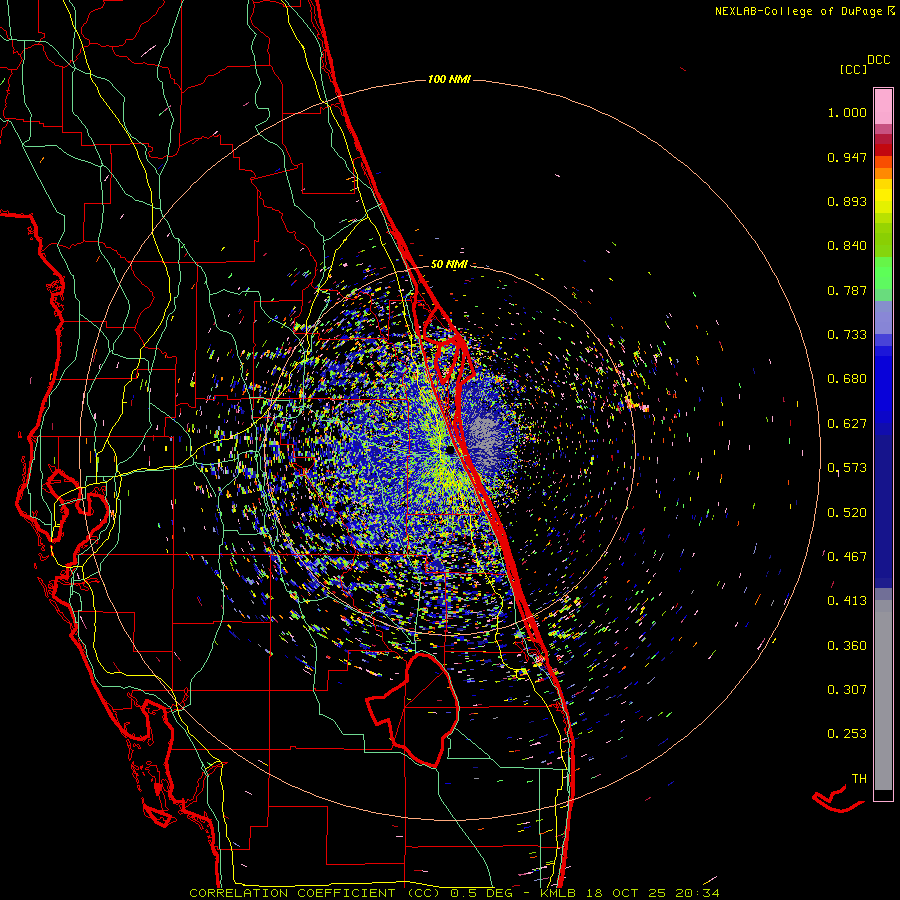
Task: Click the KMLB radar site identifier
Action: point(557,893)
